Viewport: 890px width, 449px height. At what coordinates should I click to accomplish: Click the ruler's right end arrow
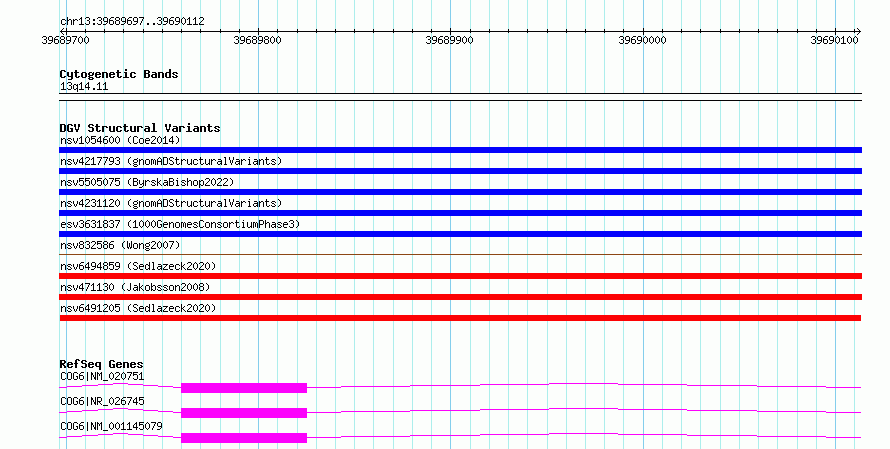[x=858, y=32]
